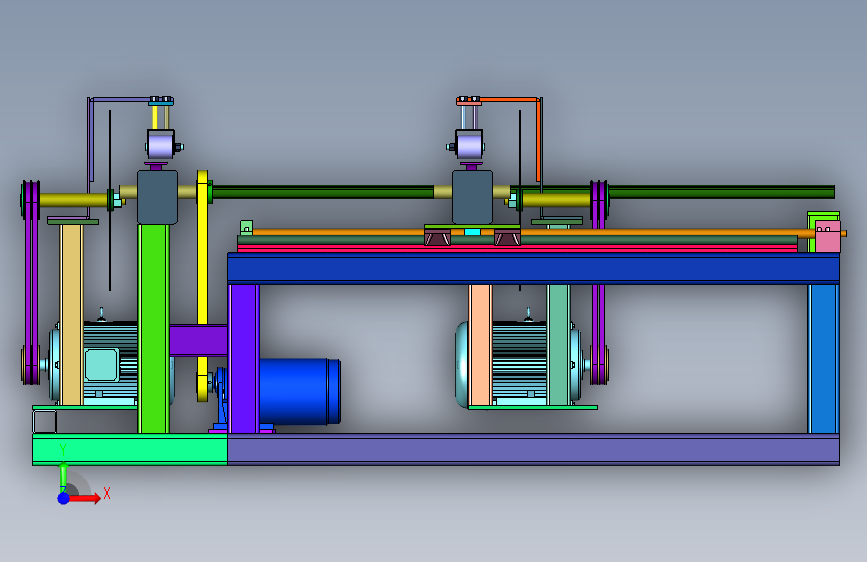Select the violet horizontal connecting bar
867x562 pixels.
click(x=199, y=341)
